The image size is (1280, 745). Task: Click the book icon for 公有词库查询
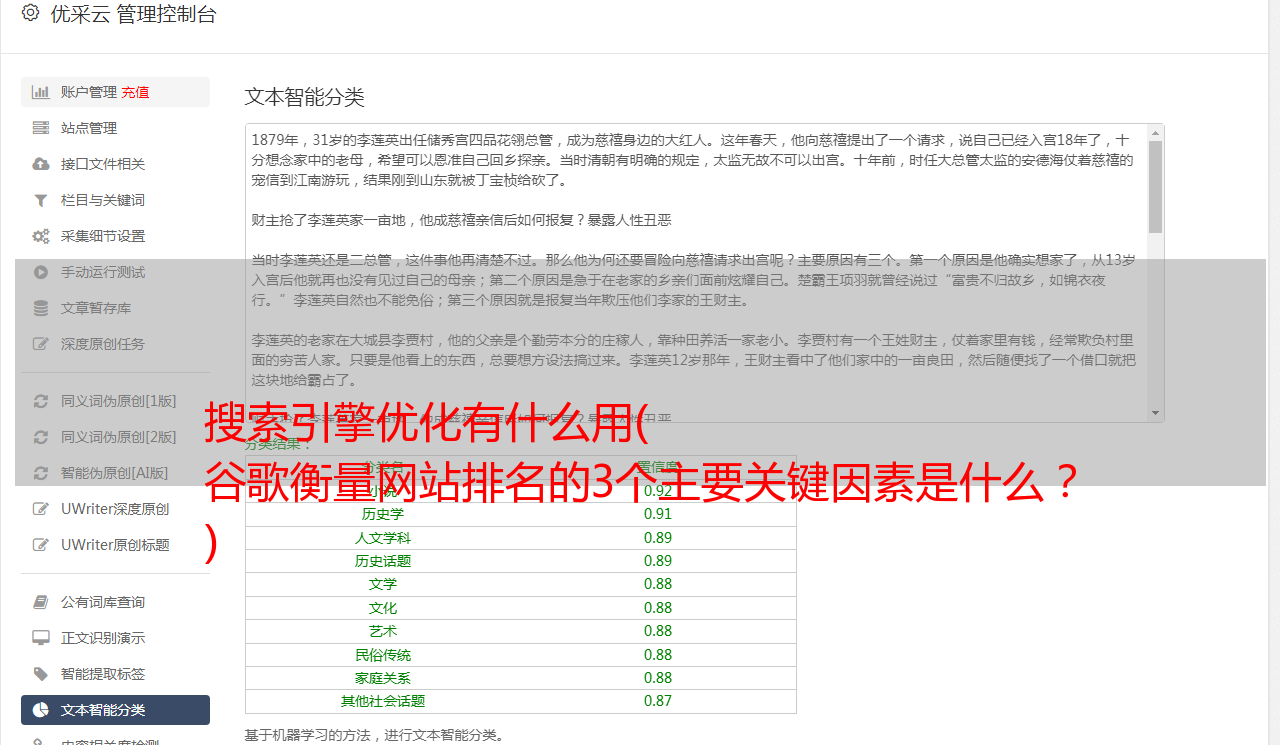point(41,602)
